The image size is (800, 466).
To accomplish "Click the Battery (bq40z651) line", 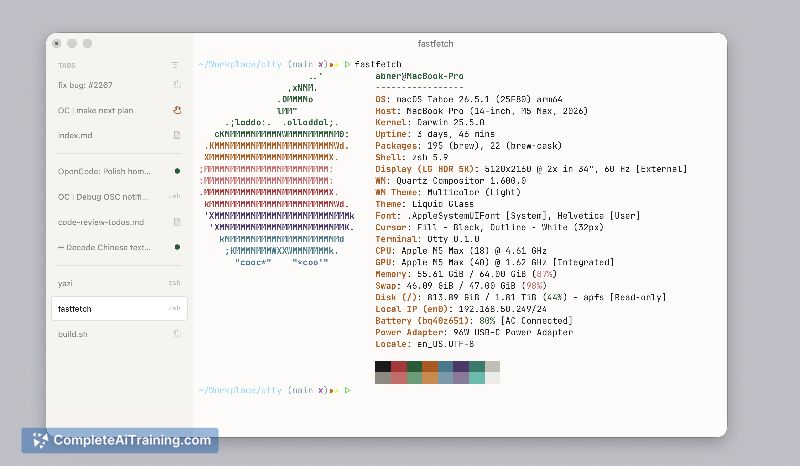I will pos(474,321).
